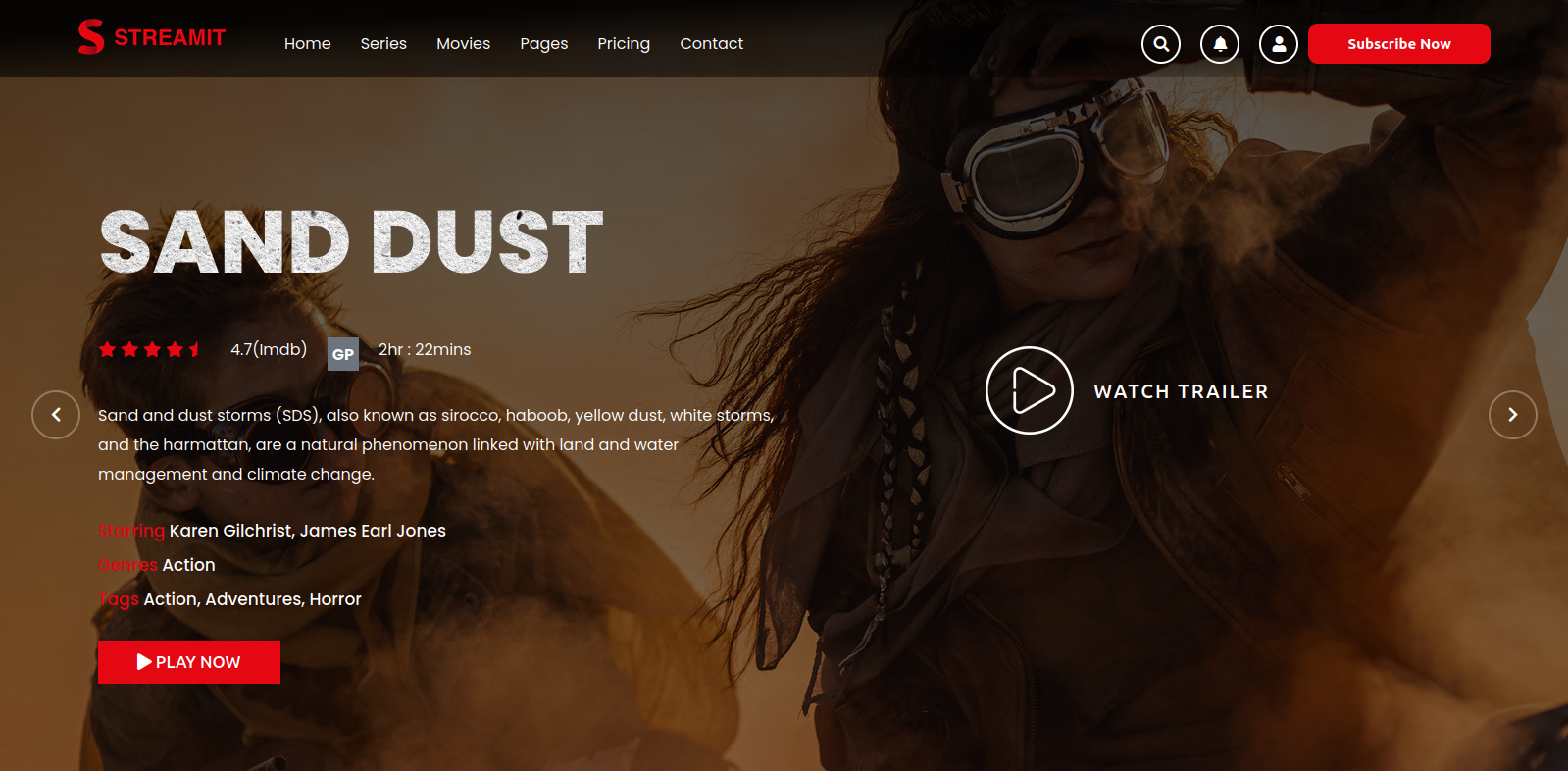
Task: Select the Action, Adventures, Horror tags
Action: click(252, 599)
